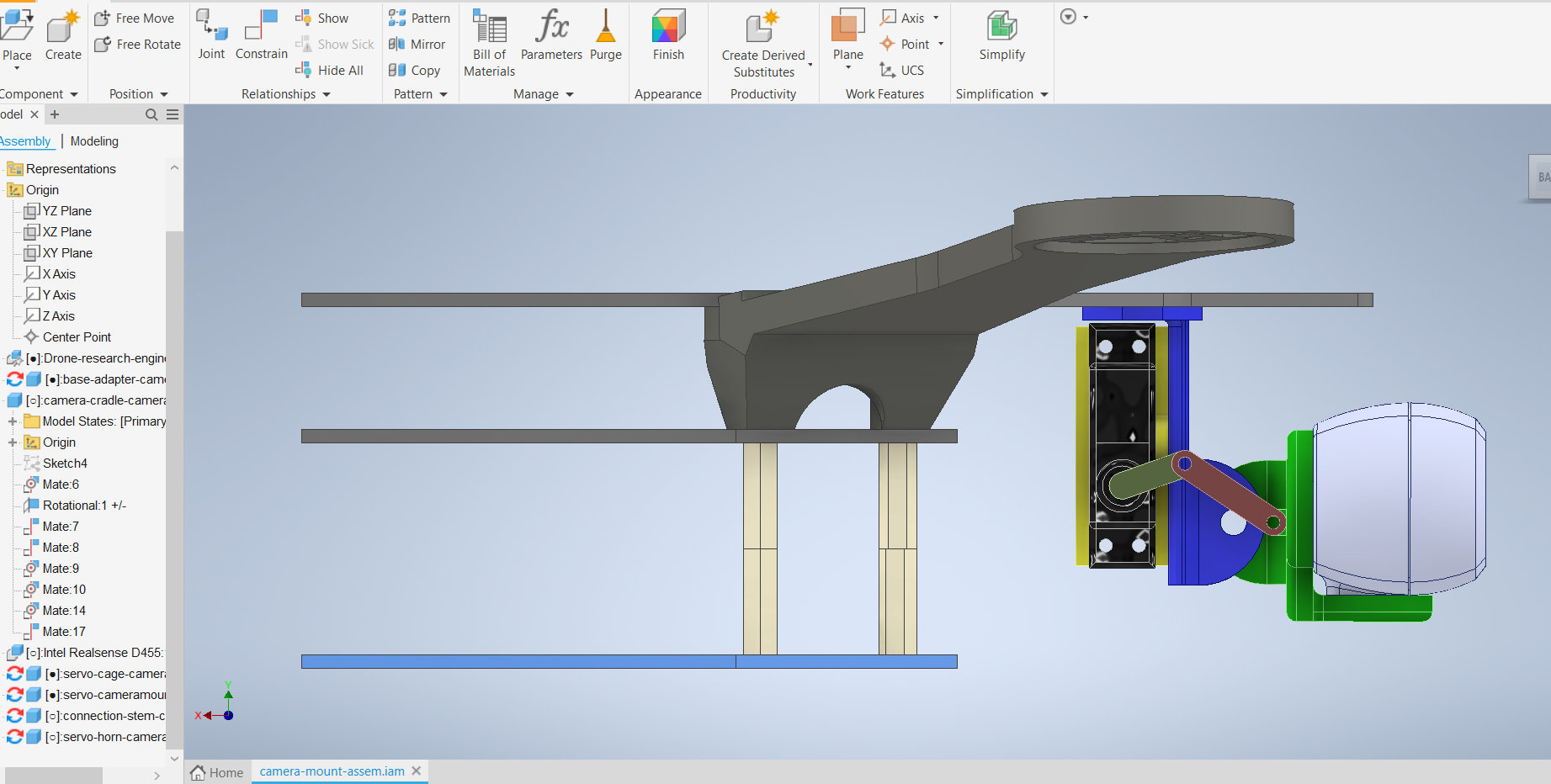Screen dimensions: 1551x784
Task: Search the model browser
Action: tap(151, 114)
